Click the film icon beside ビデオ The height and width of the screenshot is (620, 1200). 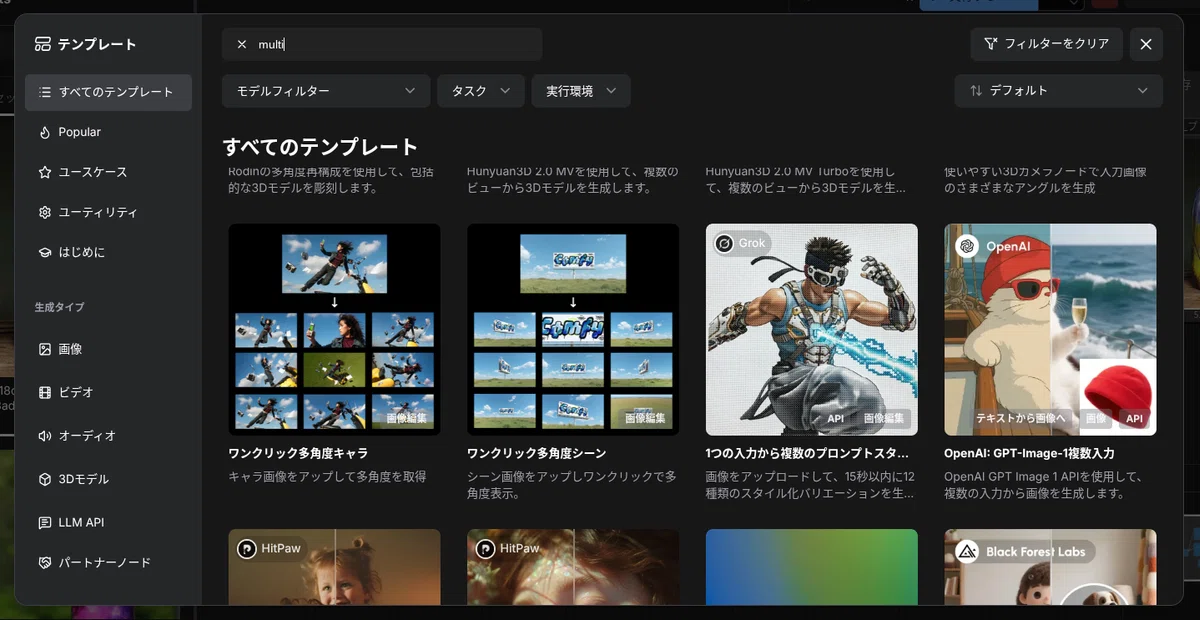pyautogui.click(x=44, y=392)
